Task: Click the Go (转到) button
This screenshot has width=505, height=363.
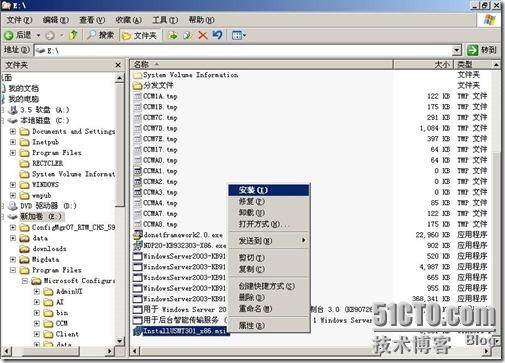Action: [x=482, y=50]
